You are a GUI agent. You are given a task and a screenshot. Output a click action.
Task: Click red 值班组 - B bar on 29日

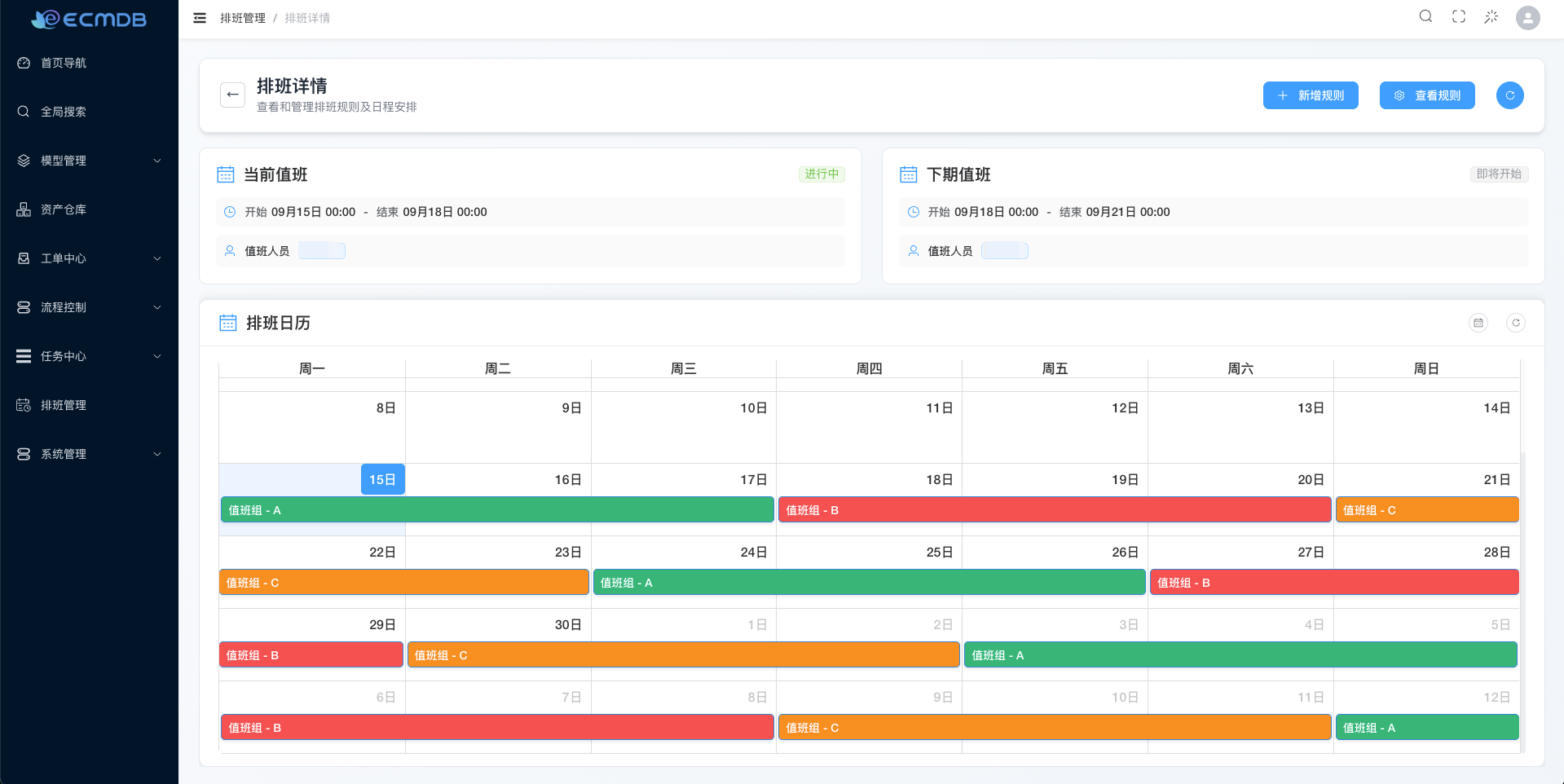(311, 654)
